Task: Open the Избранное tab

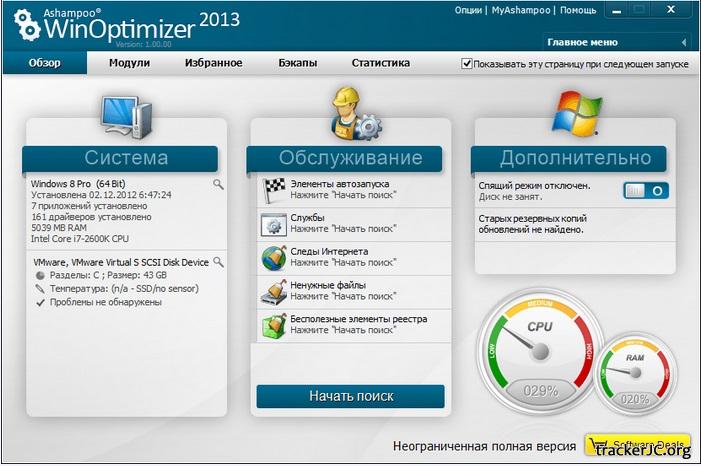Action: point(214,63)
